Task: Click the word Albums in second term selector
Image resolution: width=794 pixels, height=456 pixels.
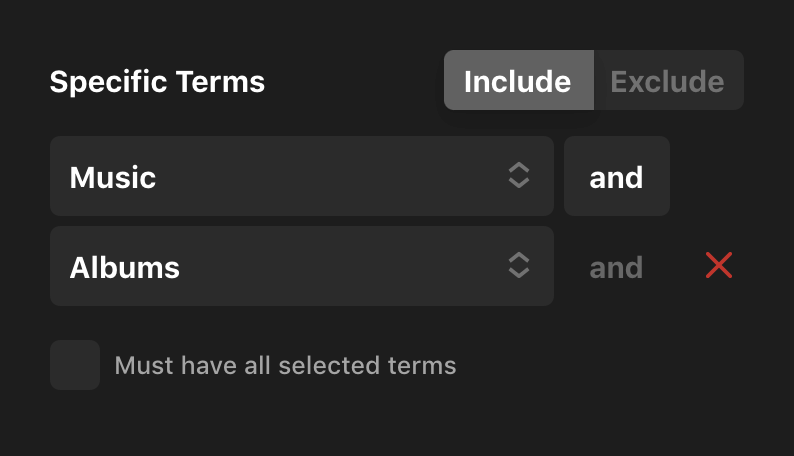Action: coord(125,267)
